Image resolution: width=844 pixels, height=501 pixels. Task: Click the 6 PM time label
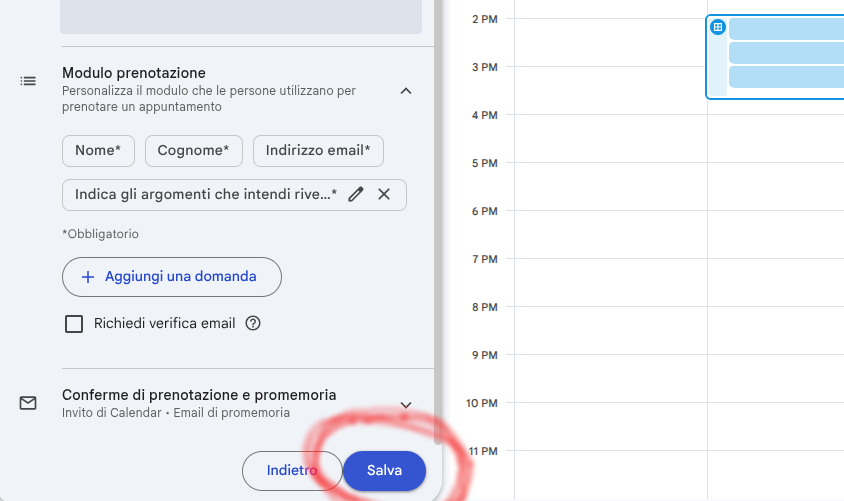pos(484,211)
